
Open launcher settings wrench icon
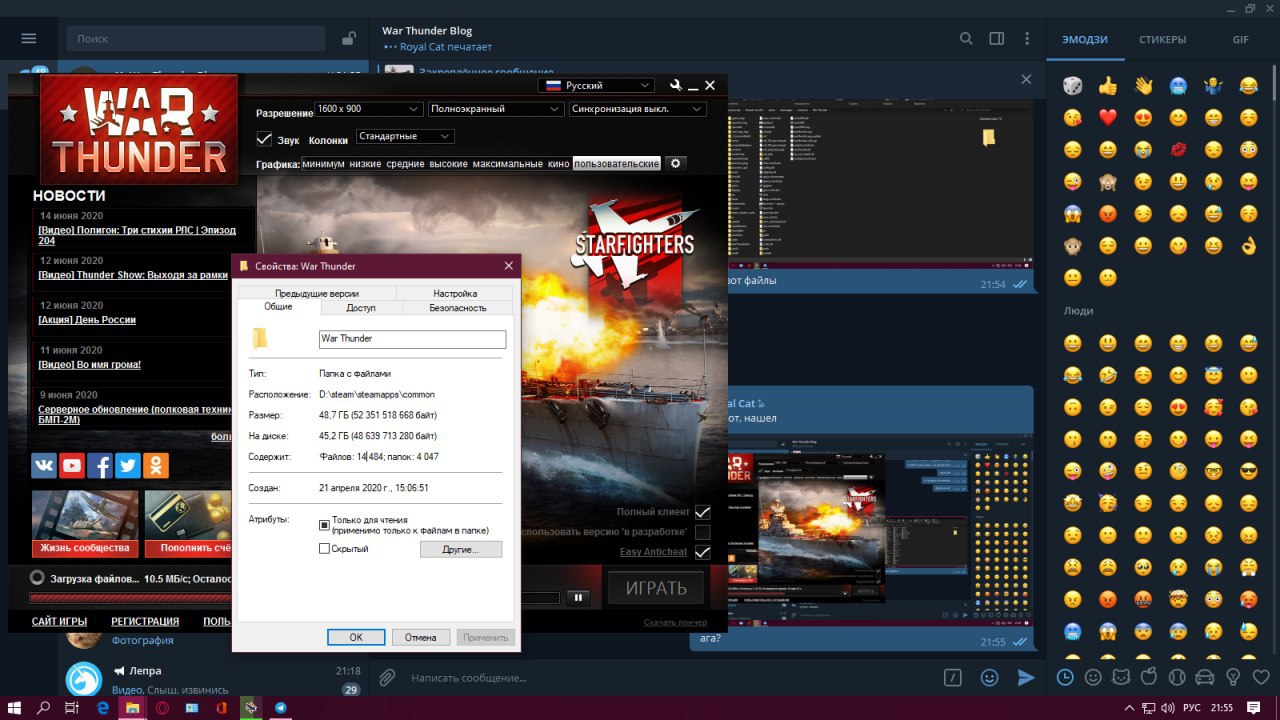tap(675, 86)
